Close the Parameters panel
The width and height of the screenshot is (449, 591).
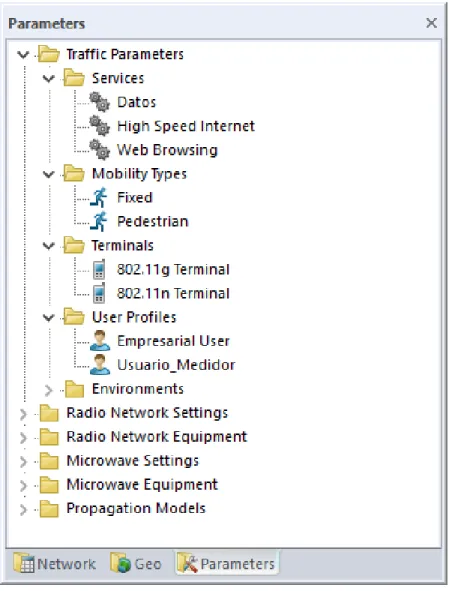coord(431,23)
